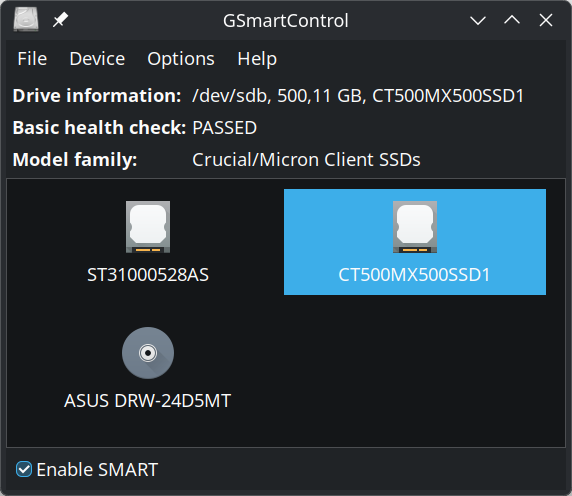Click the Drive information label
This screenshot has width=572, height=496.
click(x=97, y=96)
